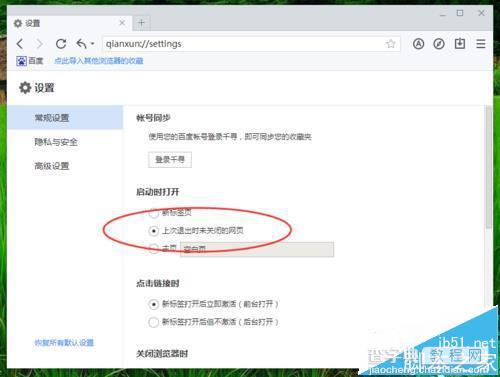The height and width of the screenshot is (377, 500).
Task: Click the 启动时打开 section heading
Action: [x=158, y=192]
